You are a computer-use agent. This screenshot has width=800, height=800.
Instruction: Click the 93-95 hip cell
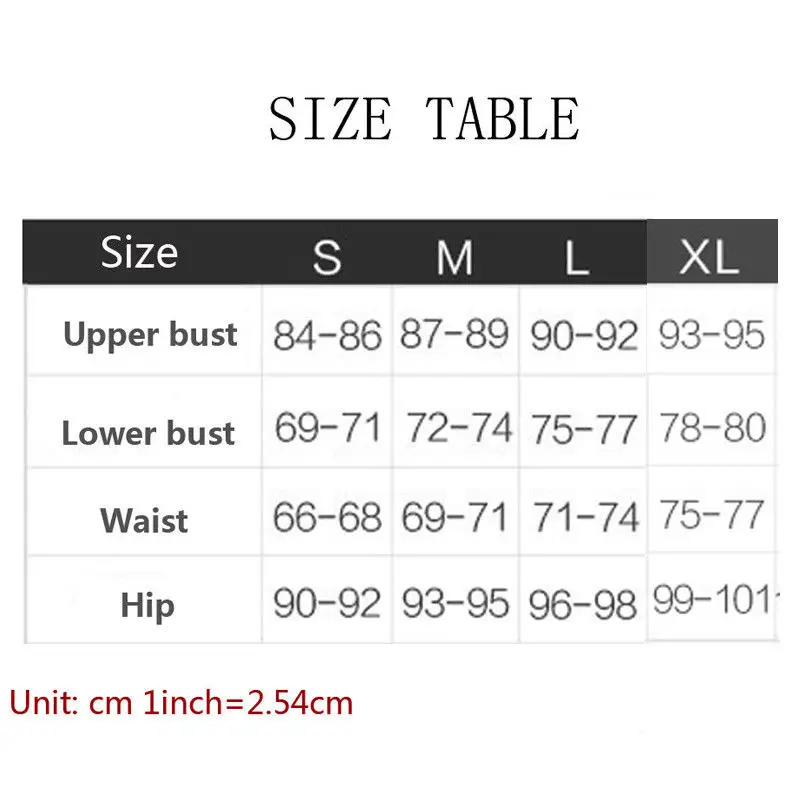coord(455,604)
